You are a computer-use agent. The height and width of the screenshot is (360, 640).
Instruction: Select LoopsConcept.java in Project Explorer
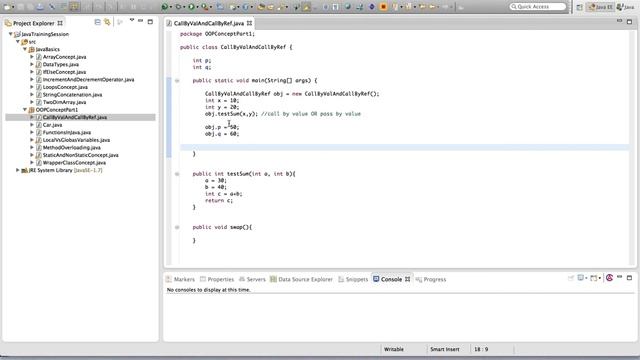click(65, 87)
